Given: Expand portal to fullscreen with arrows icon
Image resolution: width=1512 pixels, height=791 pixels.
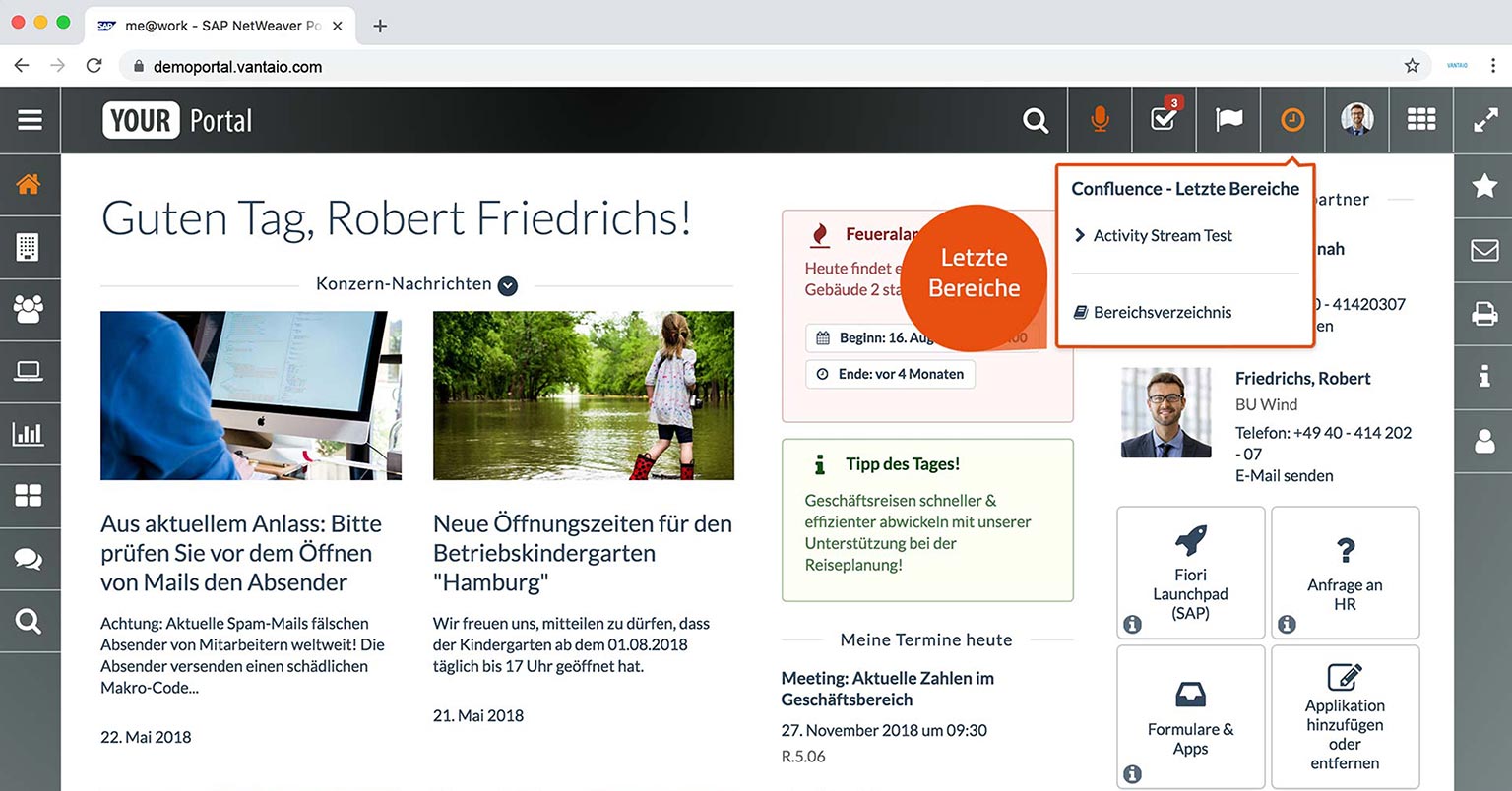Looking at the screenshot, I should pos(1484,121).
